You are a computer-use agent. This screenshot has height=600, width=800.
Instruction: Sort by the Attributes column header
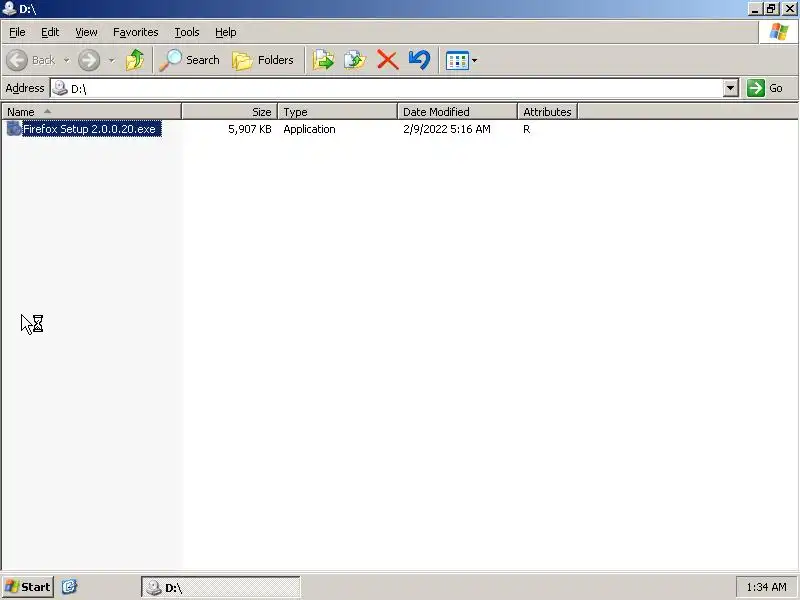click(547, 112)
